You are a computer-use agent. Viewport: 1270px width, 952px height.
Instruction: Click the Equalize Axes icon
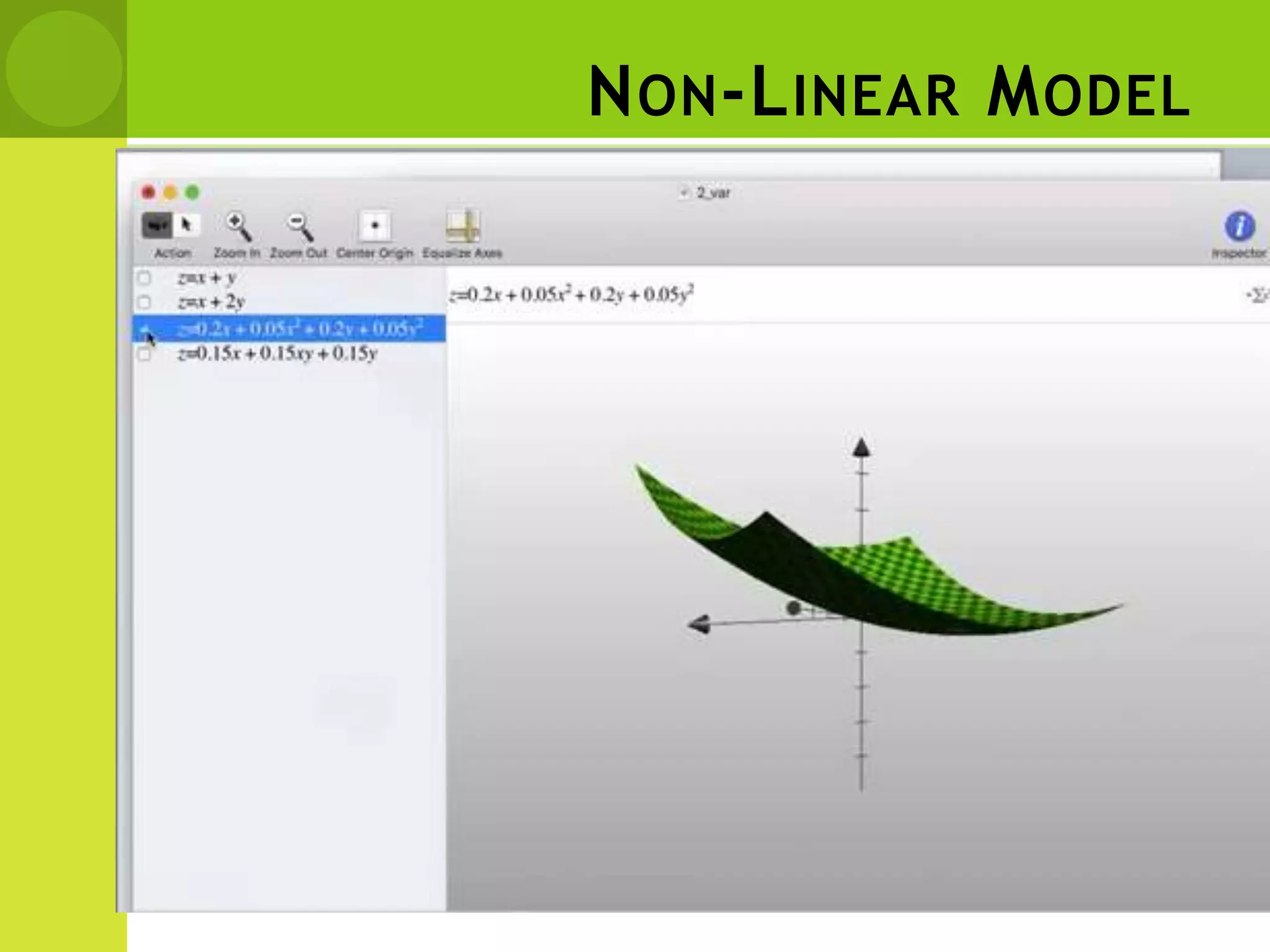coord(463,226)
